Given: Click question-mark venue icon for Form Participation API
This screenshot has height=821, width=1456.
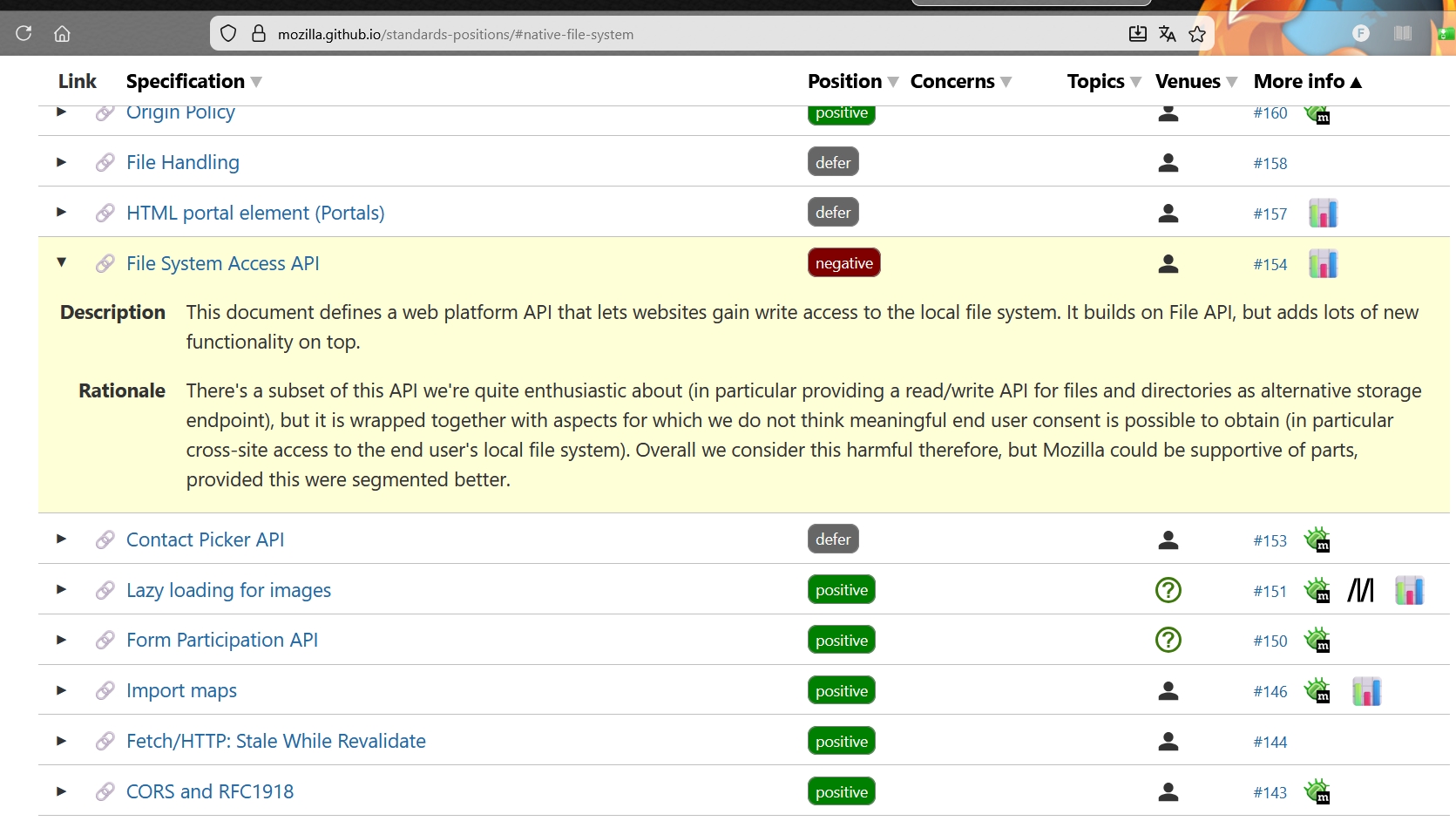Looking at the screenshot, I should point(1168,641).
